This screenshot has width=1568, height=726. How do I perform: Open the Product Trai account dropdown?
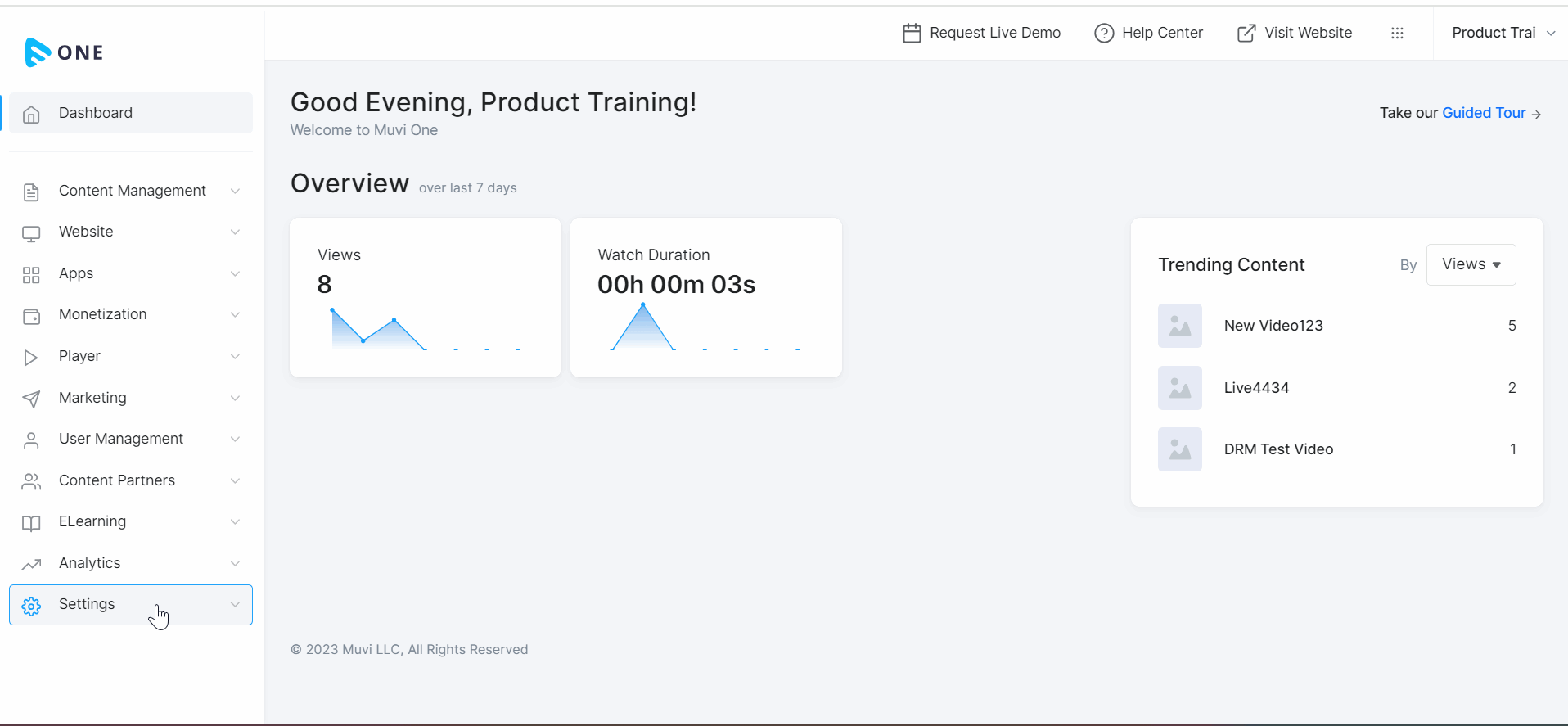coord(1503,33)
